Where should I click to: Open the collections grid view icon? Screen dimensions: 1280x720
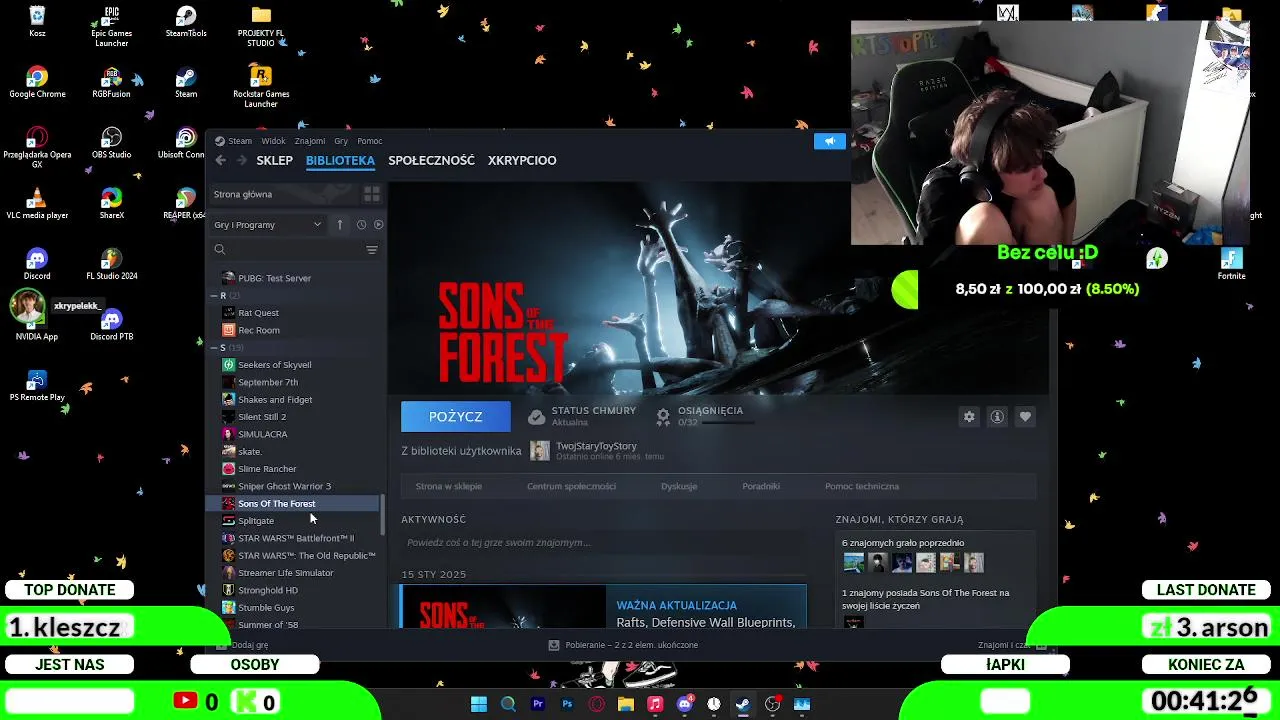371,194
